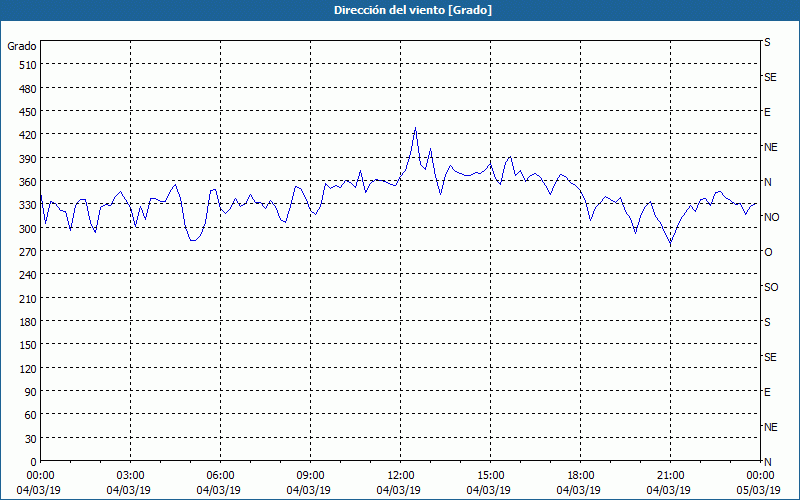Click the 'N' compass label beside 360 gridline
Viewport: 800px width, 500px height.
(768, 182)
